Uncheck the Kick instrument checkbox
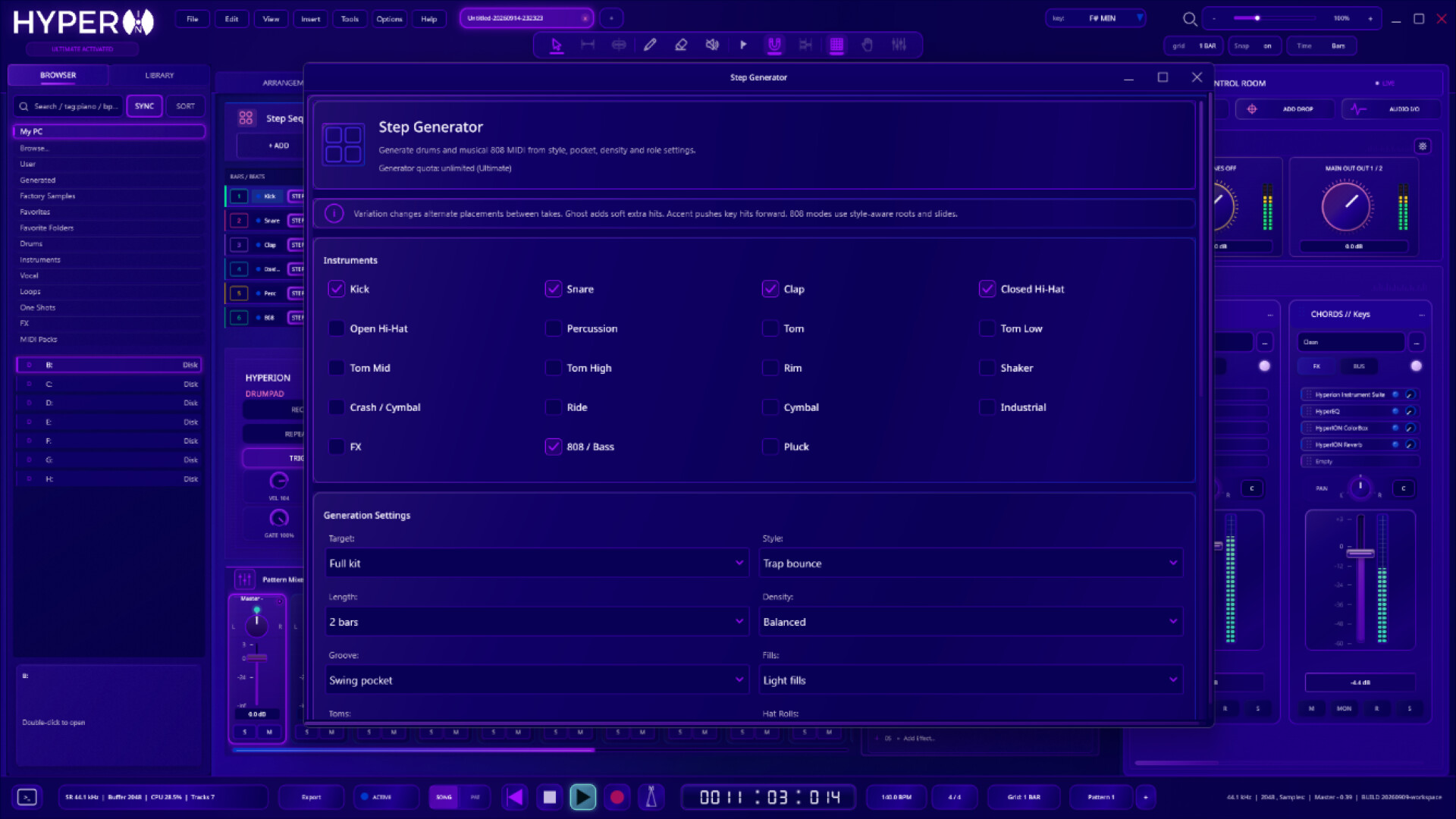 tap(337, 289)
